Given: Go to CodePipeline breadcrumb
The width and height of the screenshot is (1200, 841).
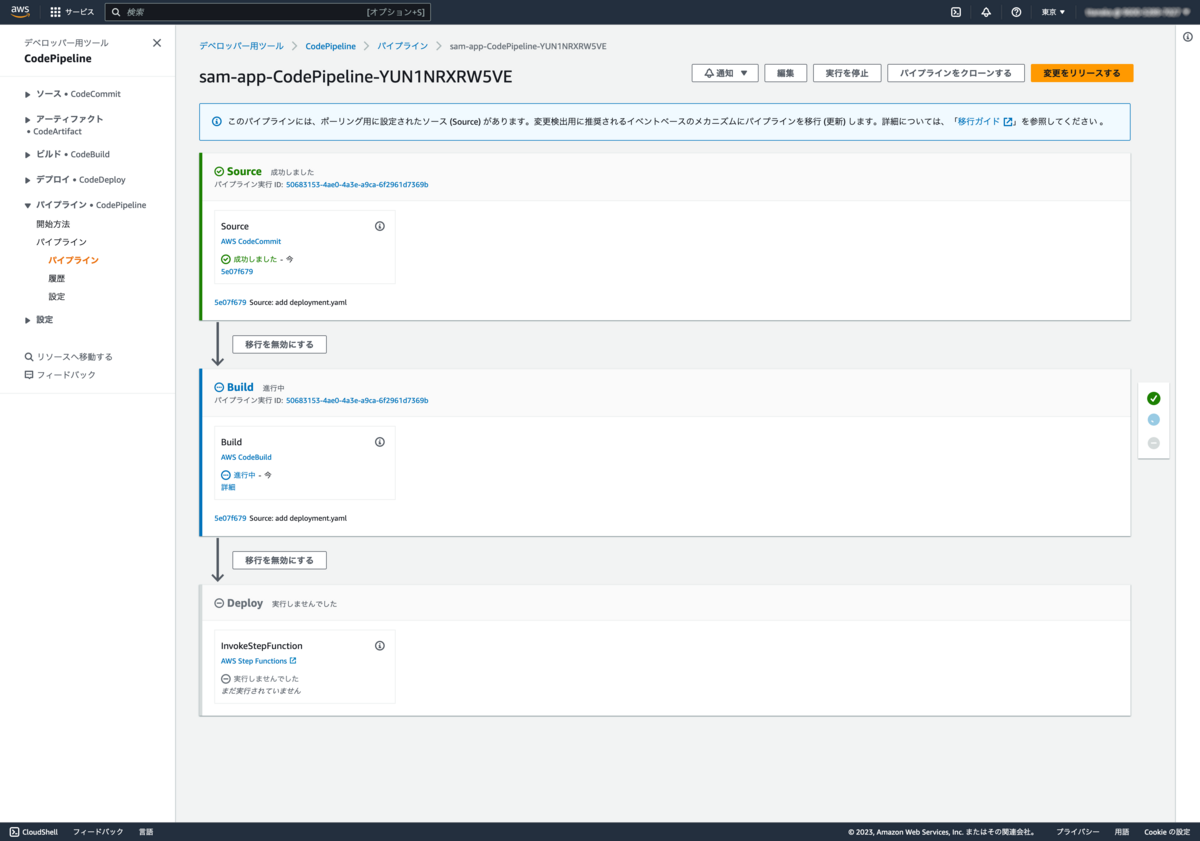Looking at the screenshot, I should point(330,46).
